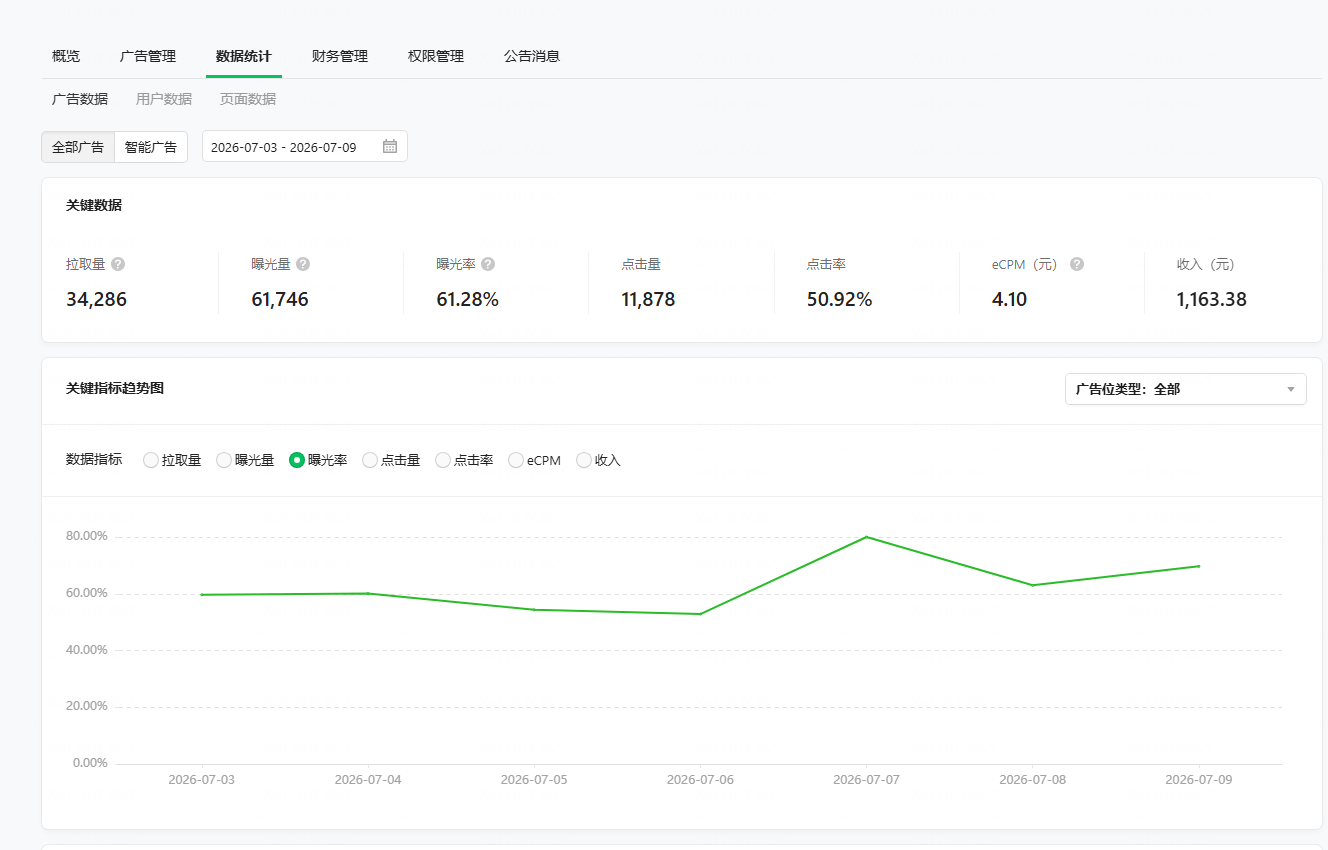Click the 数据指标 label
This screenshot has width=1328, height=850.
(x=94, y=459)
